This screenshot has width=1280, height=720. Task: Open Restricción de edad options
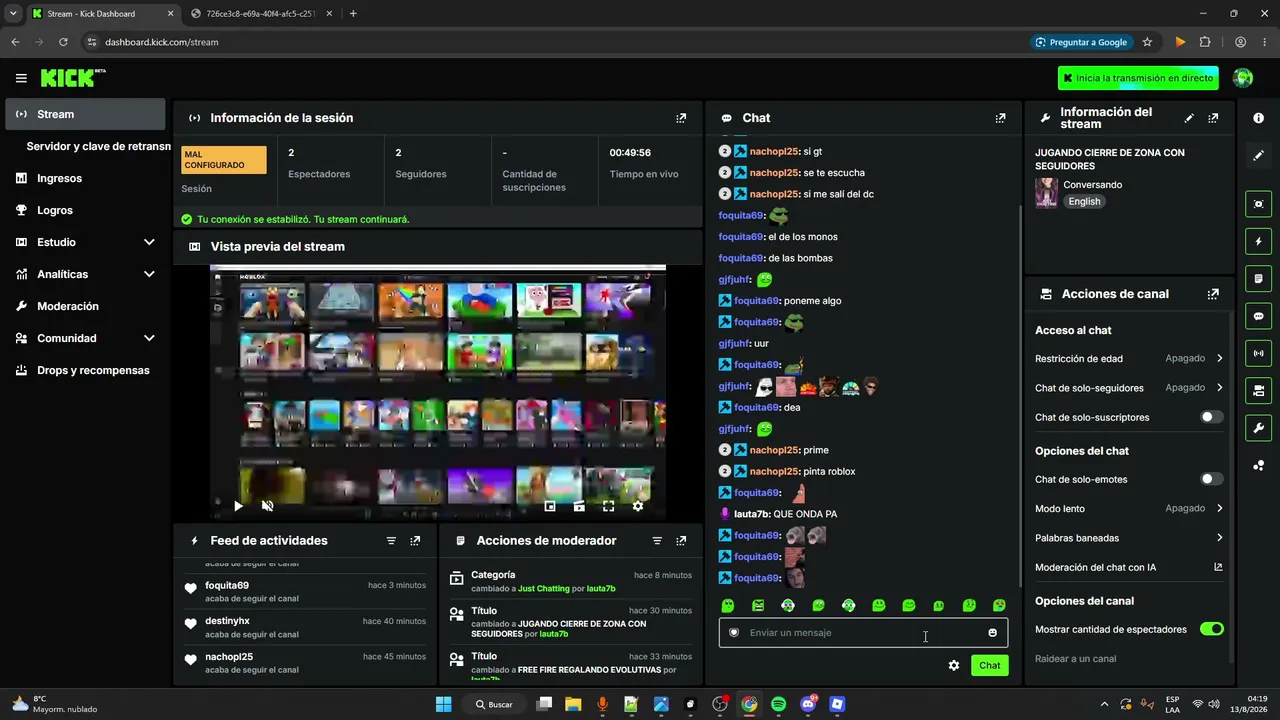(x=1129, y=358)
